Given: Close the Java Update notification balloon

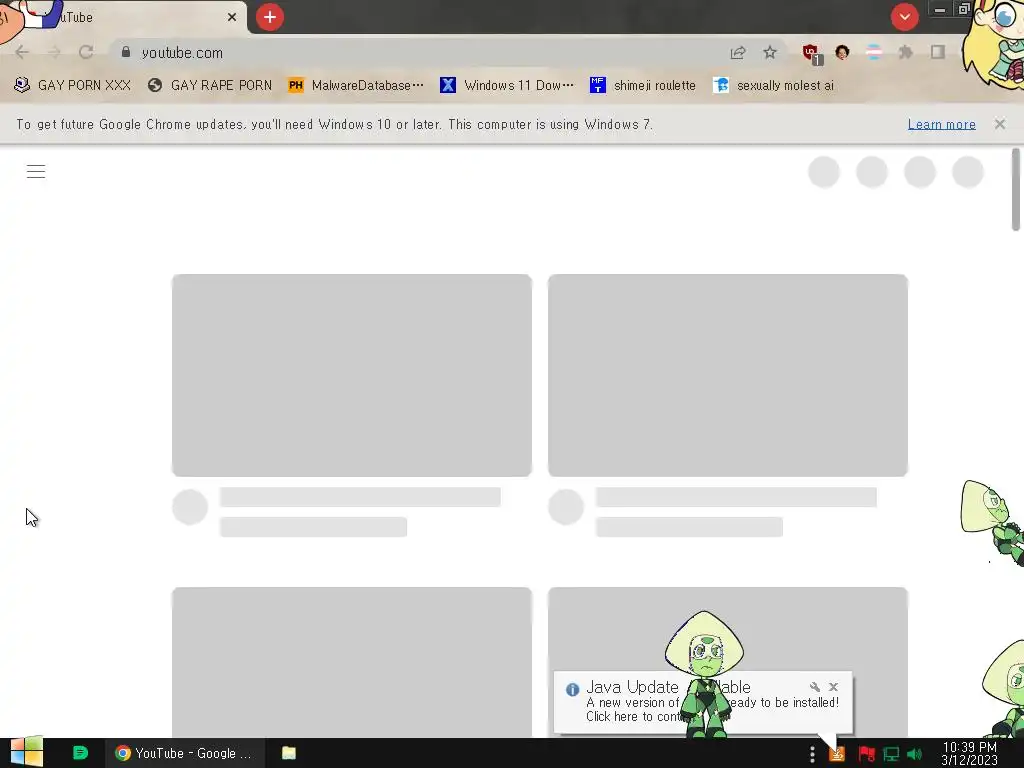Looking at the screenshot, I should click(833, 687).
